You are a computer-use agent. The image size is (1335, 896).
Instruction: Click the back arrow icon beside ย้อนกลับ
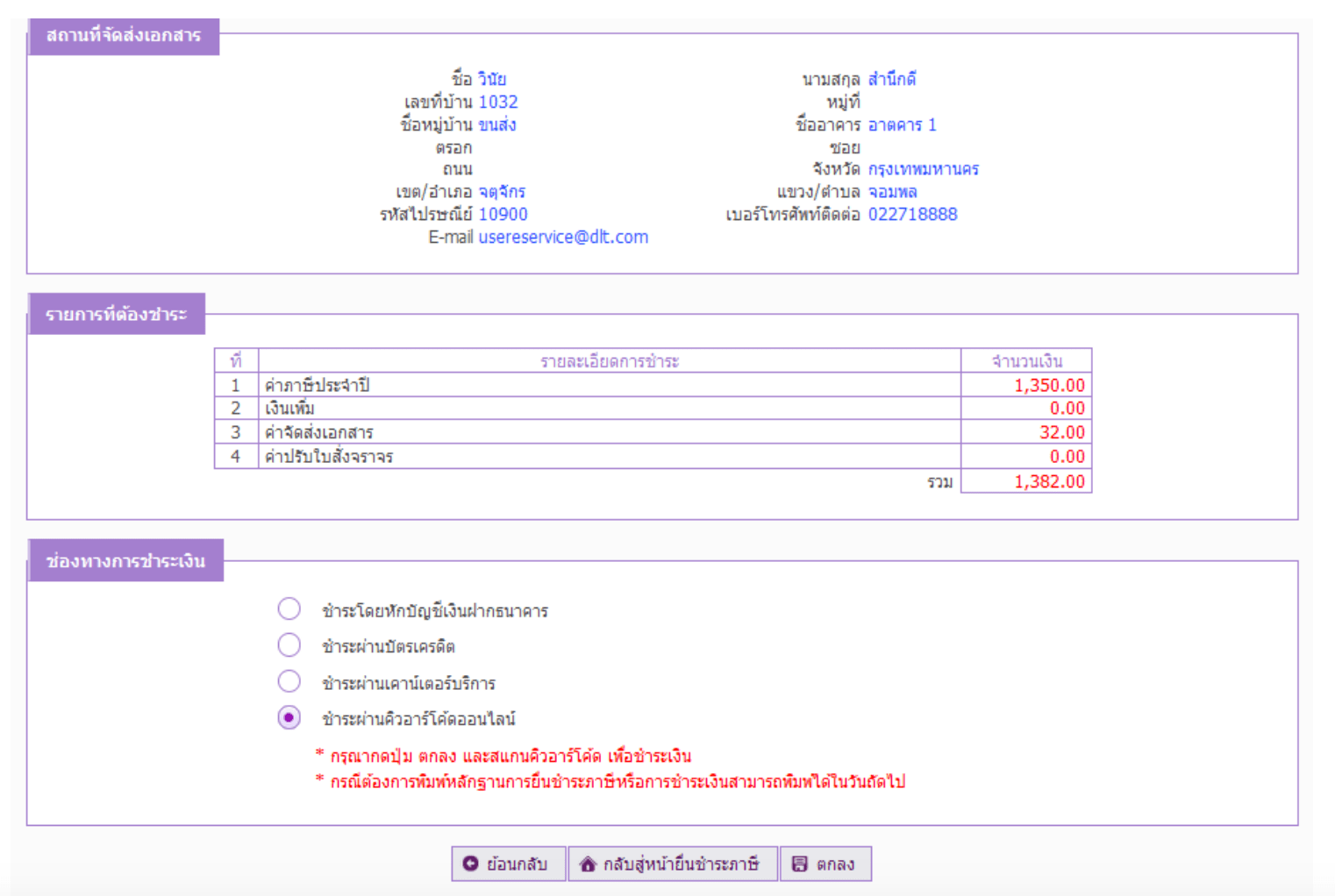[471, 864]
